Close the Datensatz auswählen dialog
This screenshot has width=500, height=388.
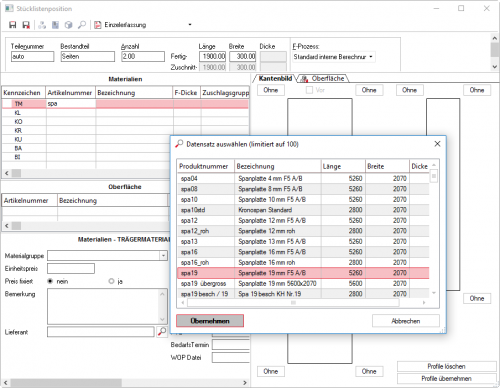pos(437,144)
